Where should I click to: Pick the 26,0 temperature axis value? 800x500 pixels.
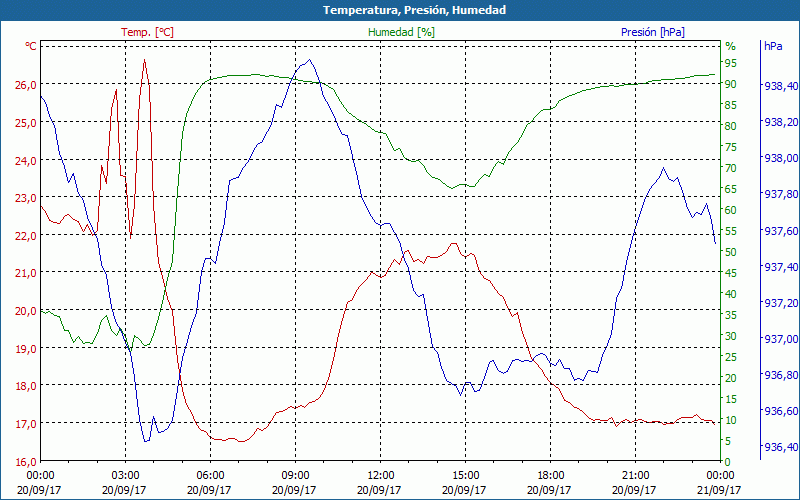(x=25, y=85)
